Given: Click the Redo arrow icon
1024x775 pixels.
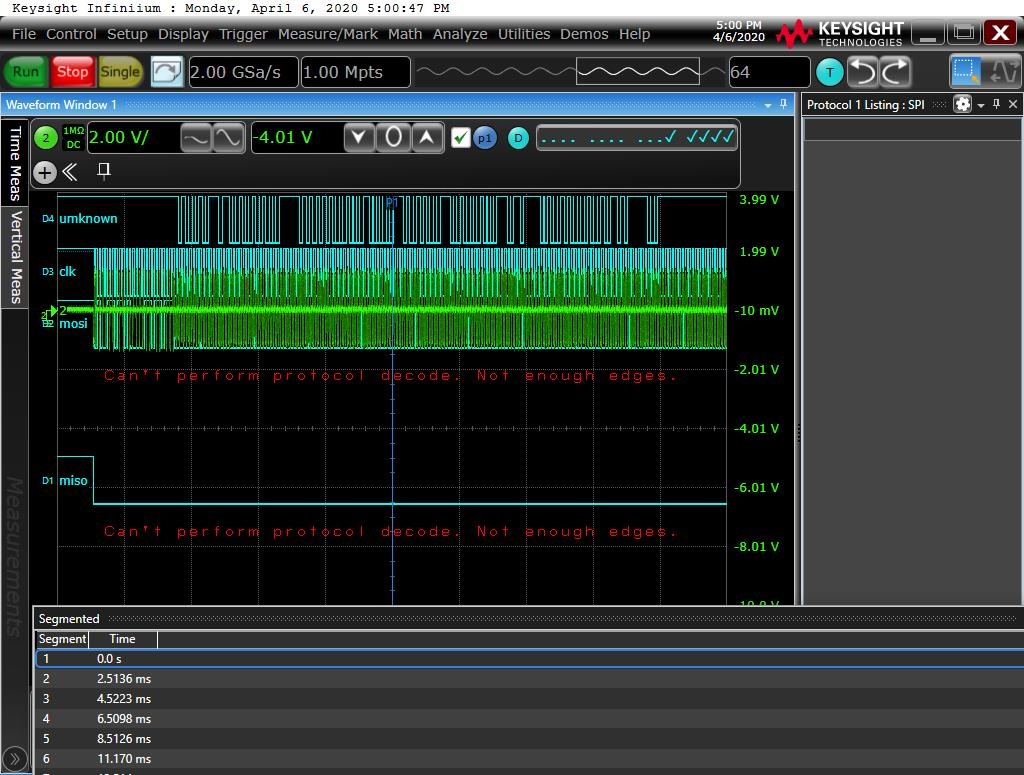Looking at the screenshot, I should (895, 72).
